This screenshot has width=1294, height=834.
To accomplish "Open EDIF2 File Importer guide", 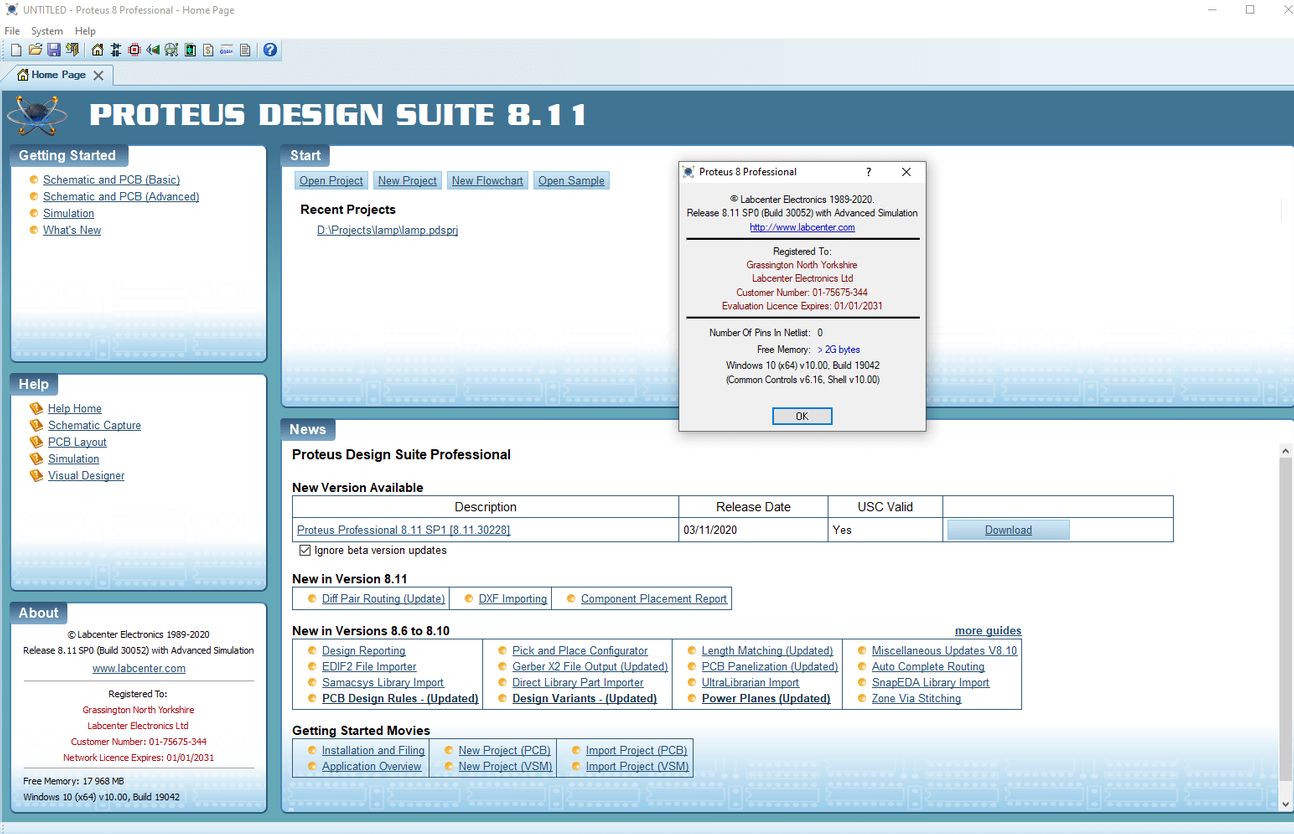I will 369,667.
